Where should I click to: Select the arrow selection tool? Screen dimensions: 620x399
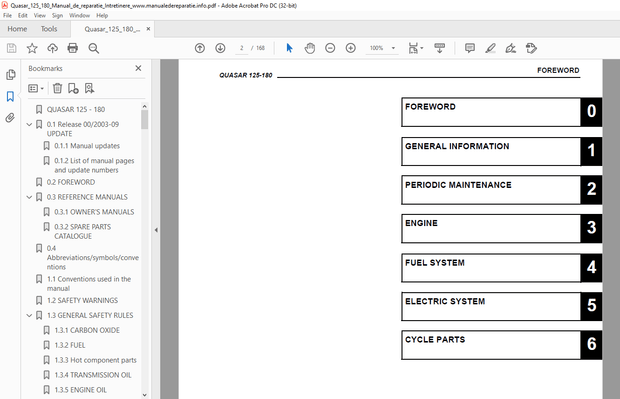[289, 48]
